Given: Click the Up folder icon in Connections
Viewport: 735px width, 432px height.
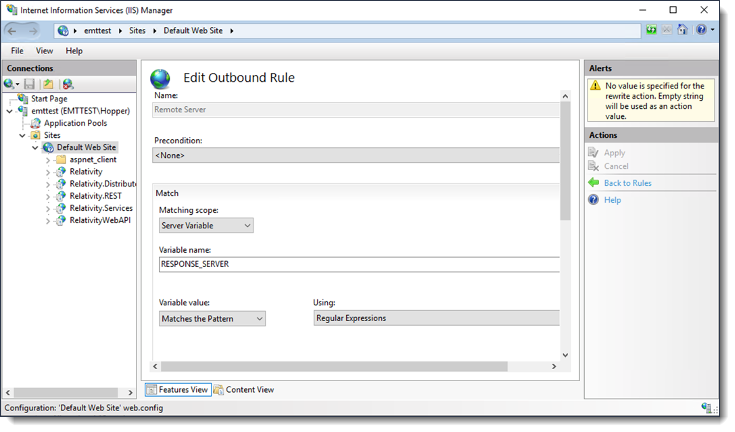Looking at the screenshot, I should click(48, 84).
